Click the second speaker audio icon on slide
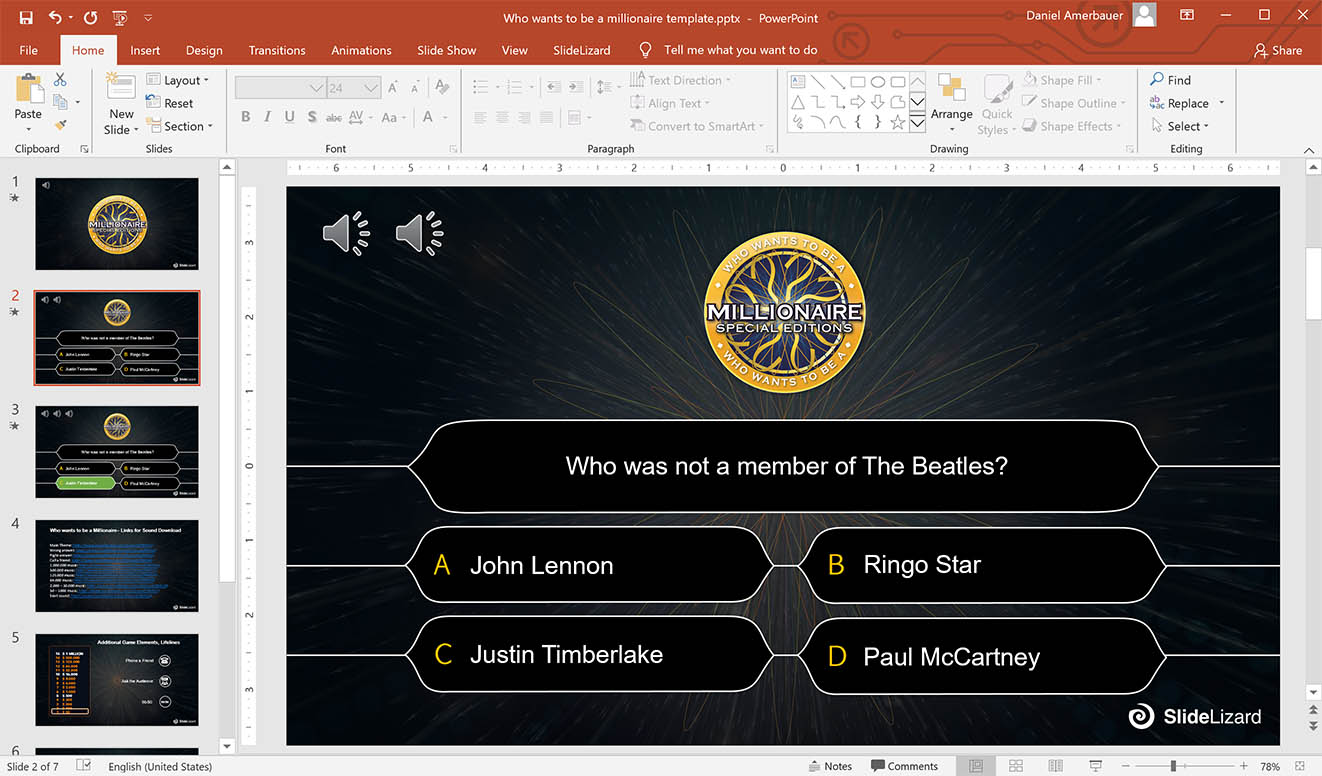This screenshot has width=1322, height=776. pos(420,234)
